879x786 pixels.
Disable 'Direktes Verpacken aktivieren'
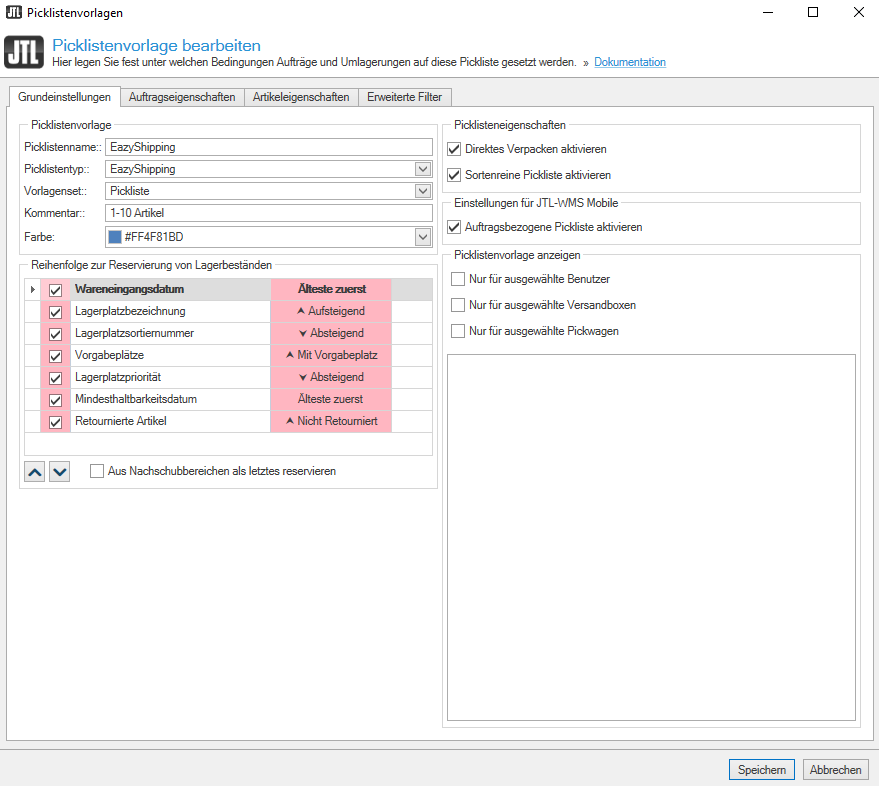click(x=455, y=147)
